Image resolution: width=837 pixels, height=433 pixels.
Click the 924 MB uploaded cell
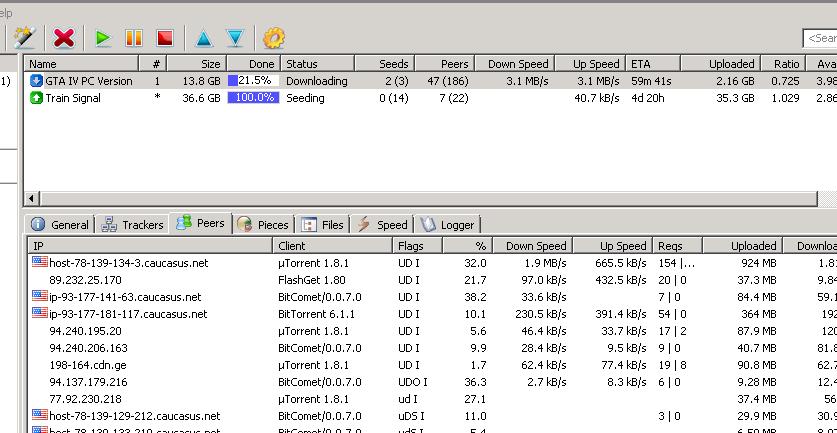(759, 263)
